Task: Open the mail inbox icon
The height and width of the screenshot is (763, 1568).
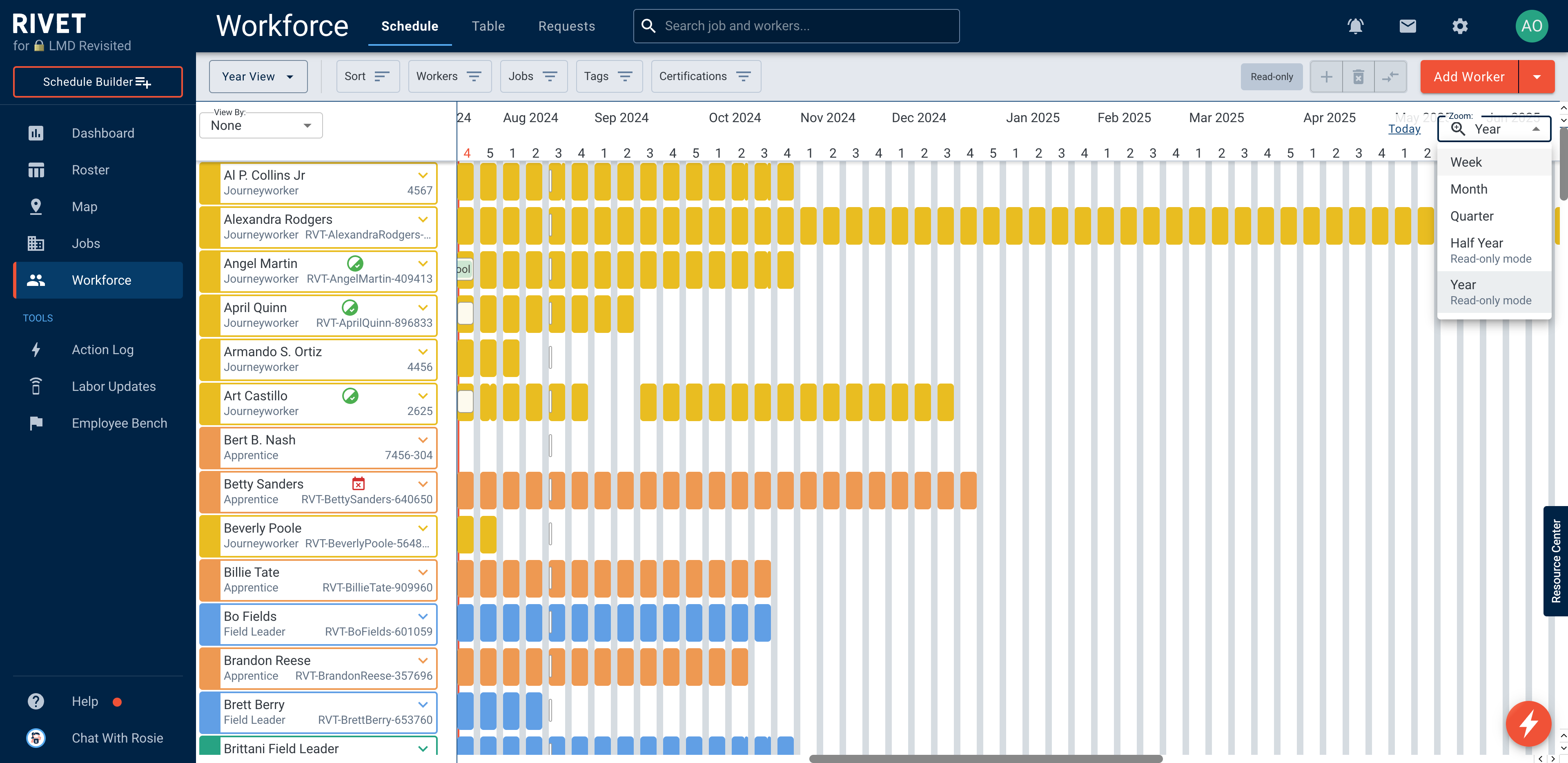Action: [x=1407, y=26]
